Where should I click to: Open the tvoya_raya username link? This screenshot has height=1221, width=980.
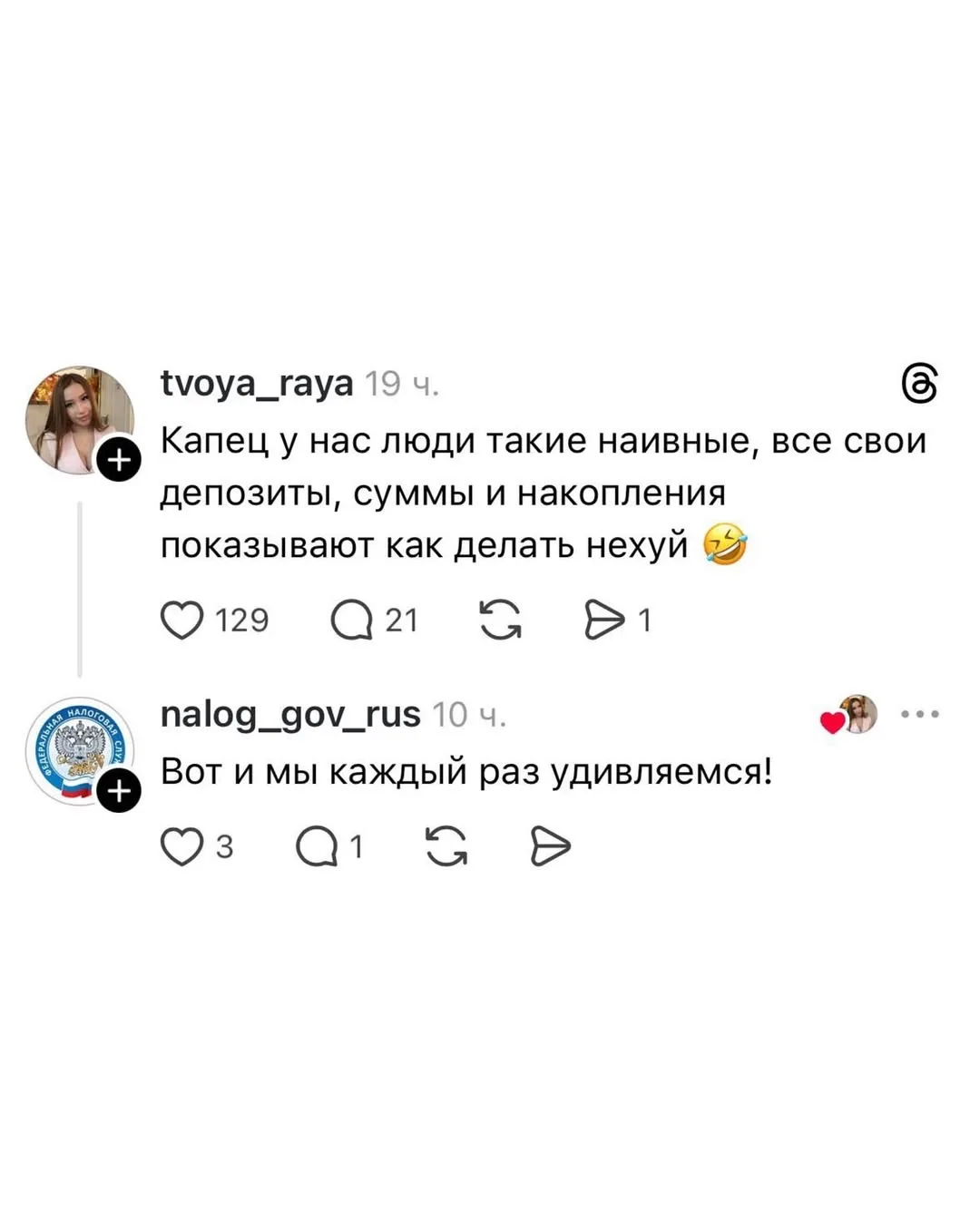point(257,384)
